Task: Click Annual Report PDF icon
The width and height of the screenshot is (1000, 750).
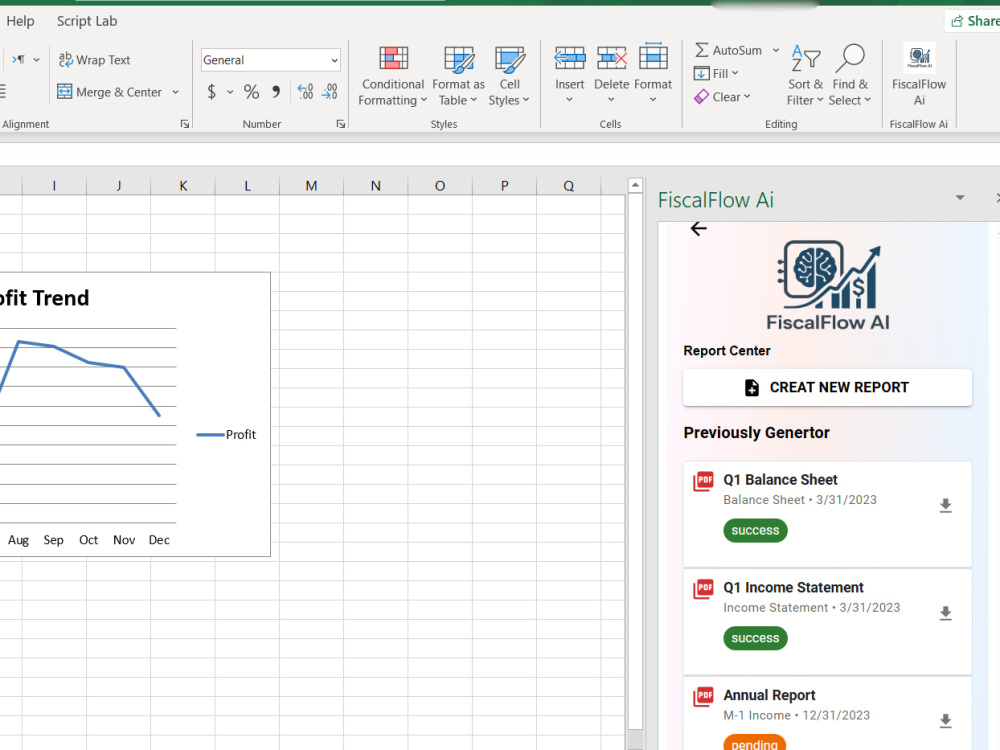Action: (703, 696)
